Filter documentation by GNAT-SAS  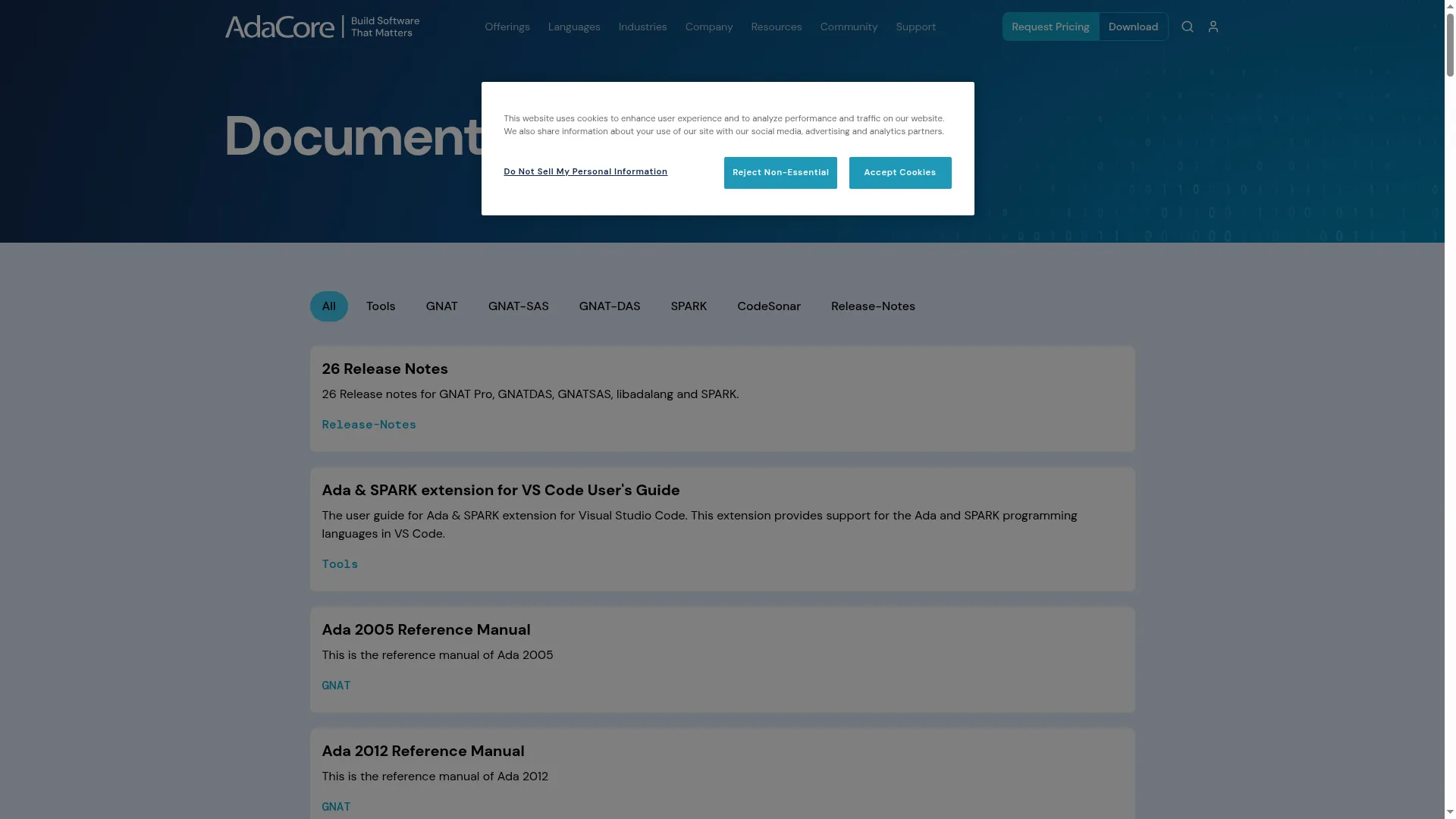tap(519, 306)
